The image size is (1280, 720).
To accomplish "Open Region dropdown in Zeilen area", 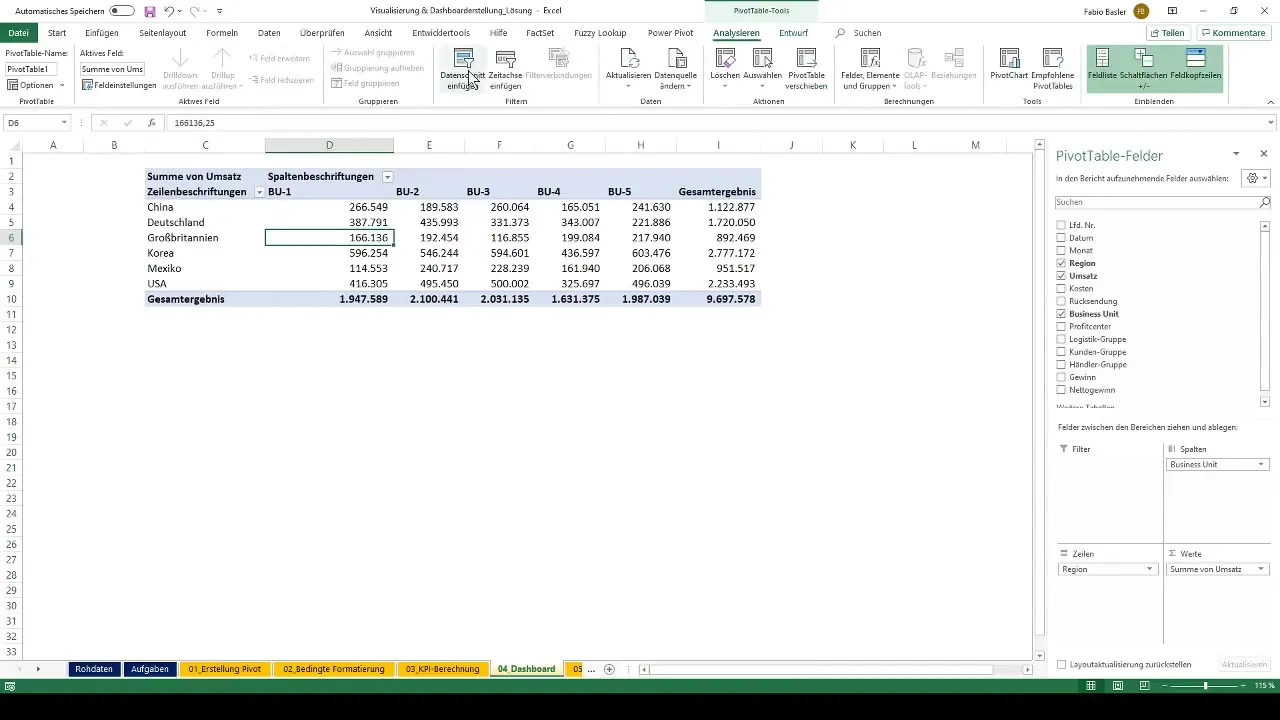I will (x=1150, y=569).
